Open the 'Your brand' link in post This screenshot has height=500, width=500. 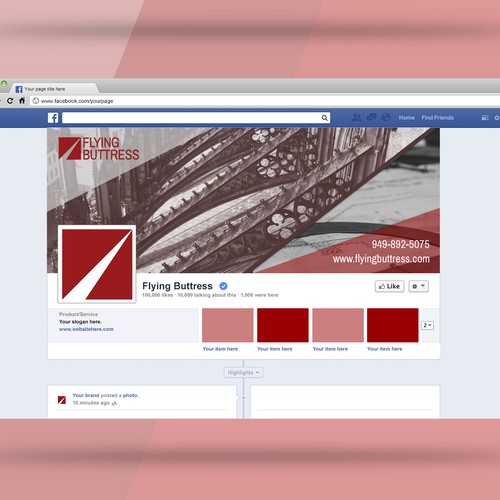[x=86, y=395]
